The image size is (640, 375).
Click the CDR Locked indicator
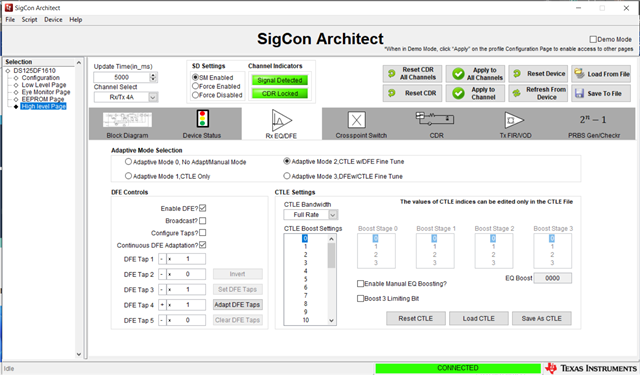pyautogui.click(x=280, y=93)
